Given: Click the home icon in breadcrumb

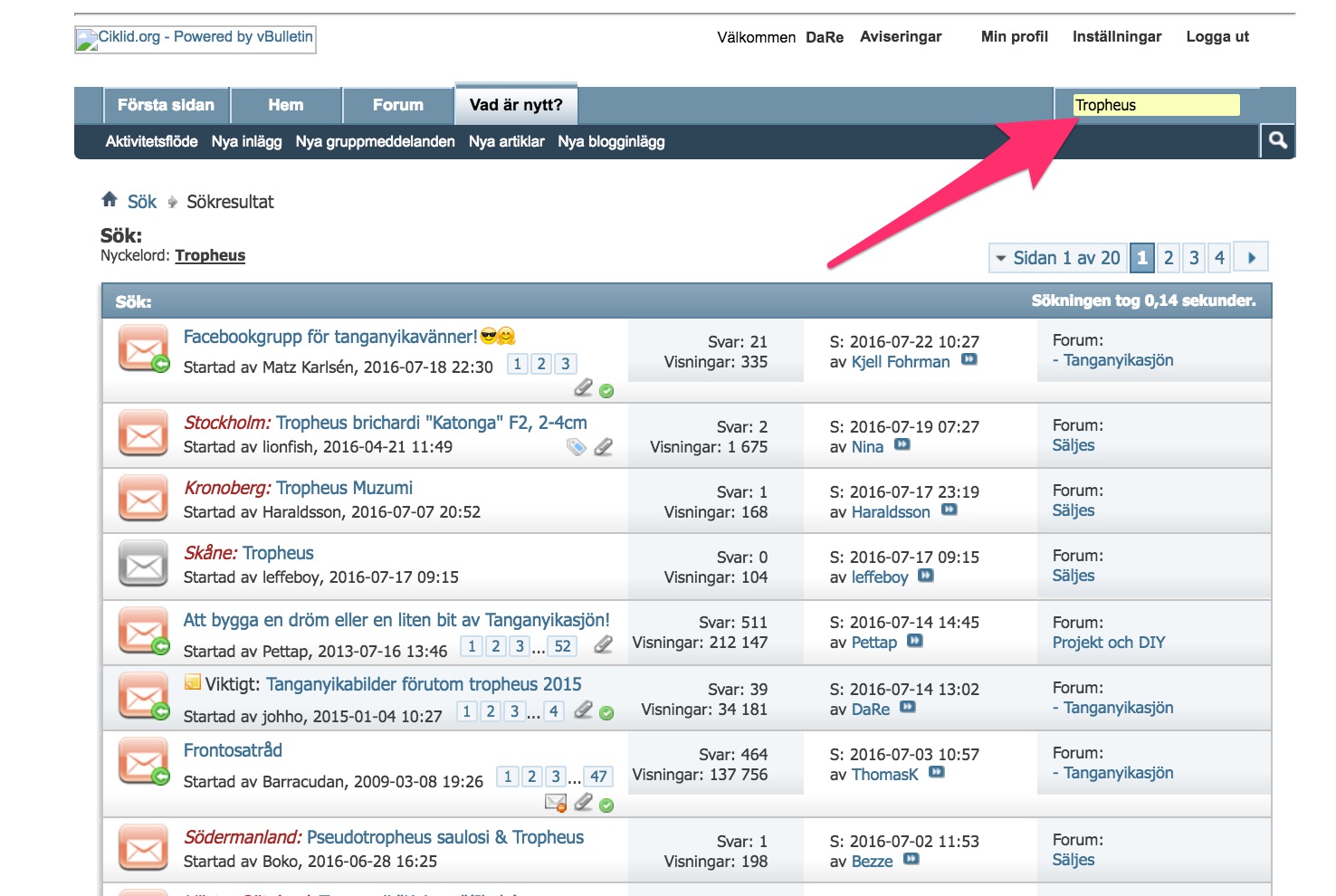Looking at the screenshot, I should coord(110,199).
